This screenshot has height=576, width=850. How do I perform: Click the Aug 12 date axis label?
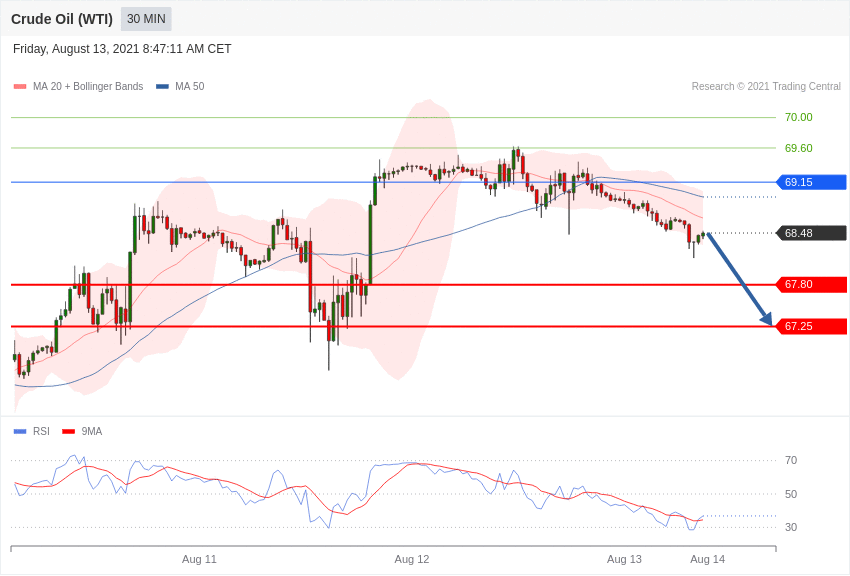(x=411, y=559)
